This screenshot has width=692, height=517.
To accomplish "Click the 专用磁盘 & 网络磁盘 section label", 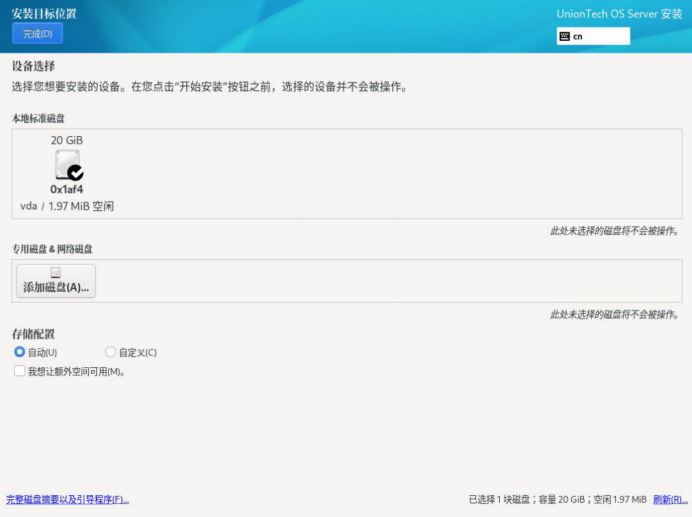I will 52,249.
